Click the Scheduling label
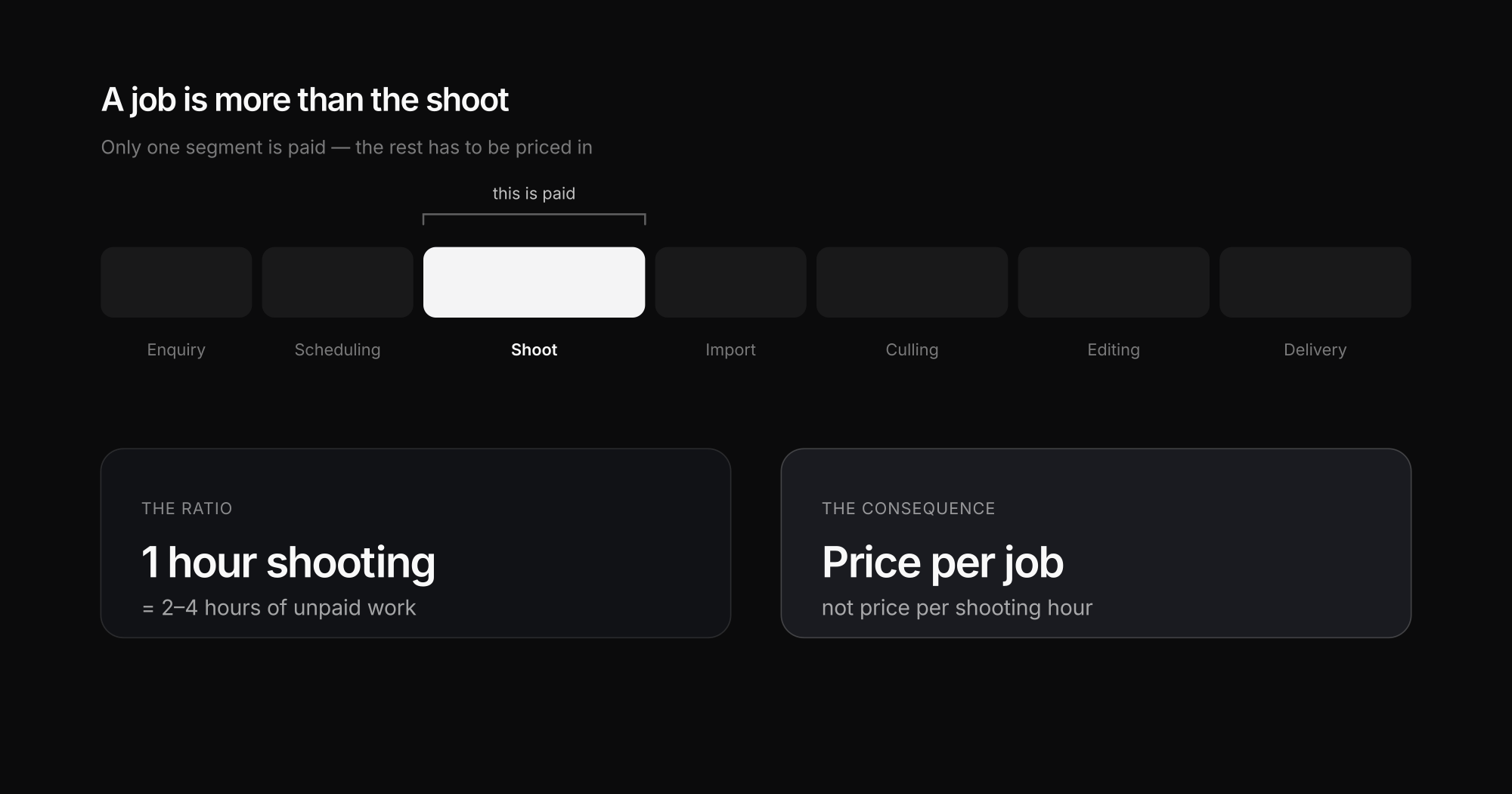This screenshot has height=794, width=1512. point(337,350)
